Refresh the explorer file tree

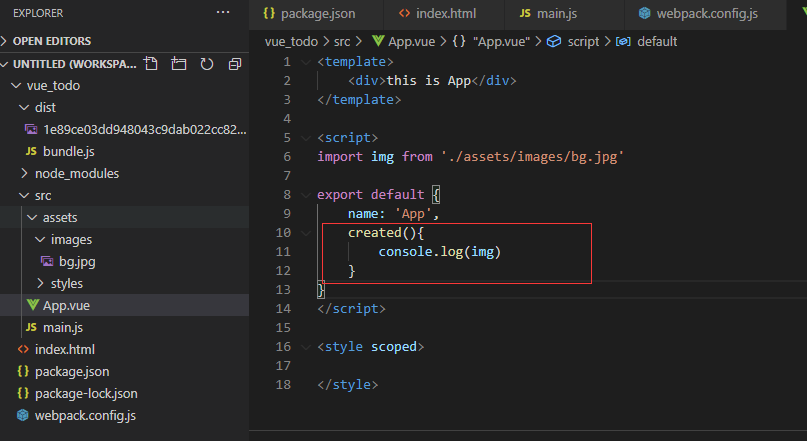(x=207, y=64)
